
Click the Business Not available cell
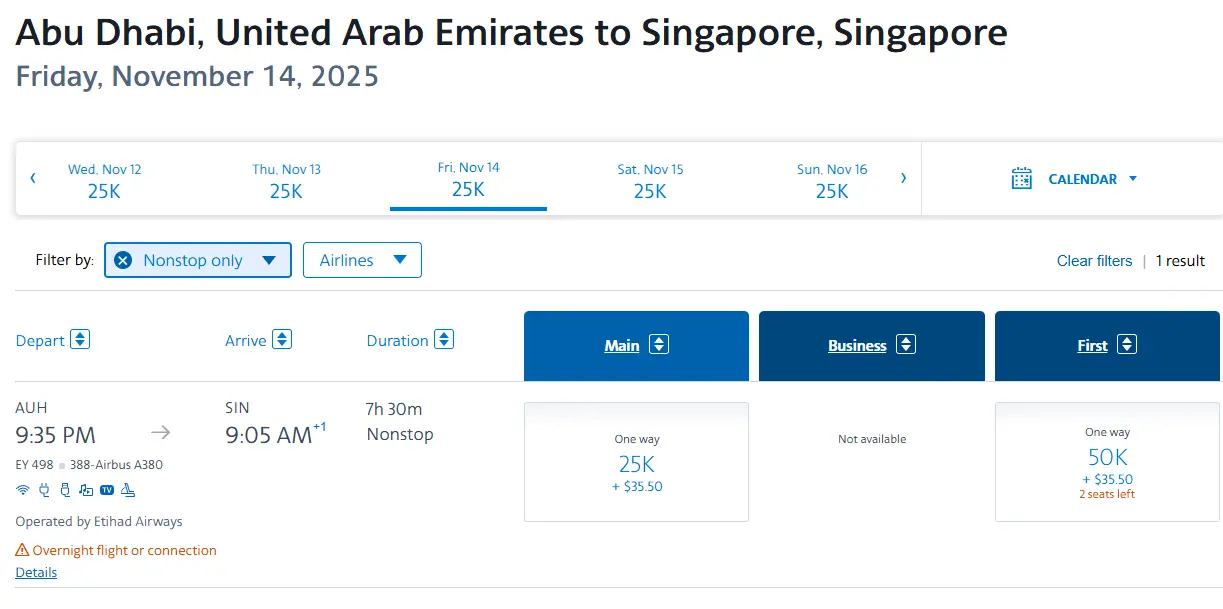pyautogui.click(x=872, y=439)
